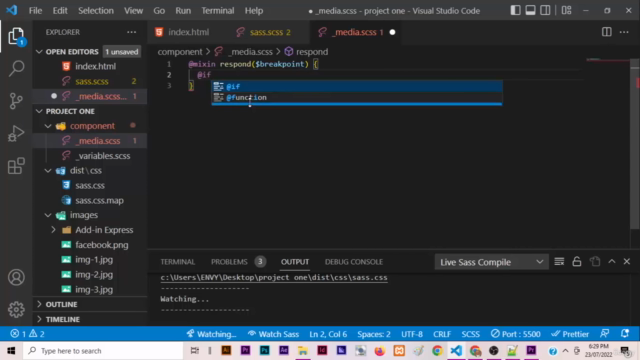The image size is (640, 360).
Task: Select @function autocomplete suggestion
Action: point(357,97)
